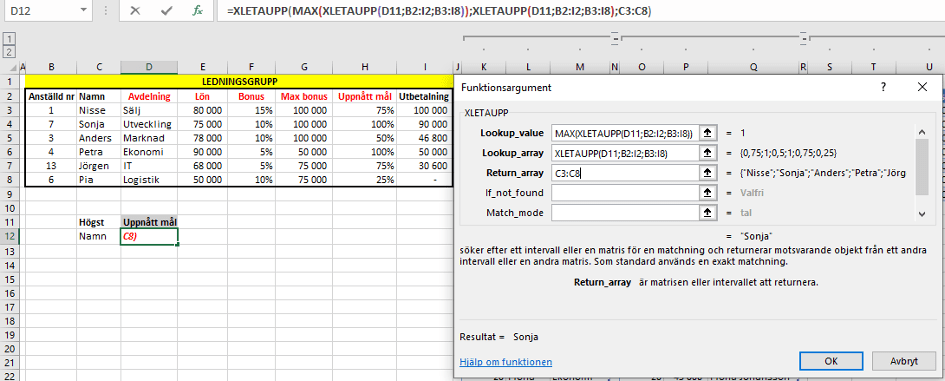
Task: Click the dialog help question mark
Action: [884, 87]
